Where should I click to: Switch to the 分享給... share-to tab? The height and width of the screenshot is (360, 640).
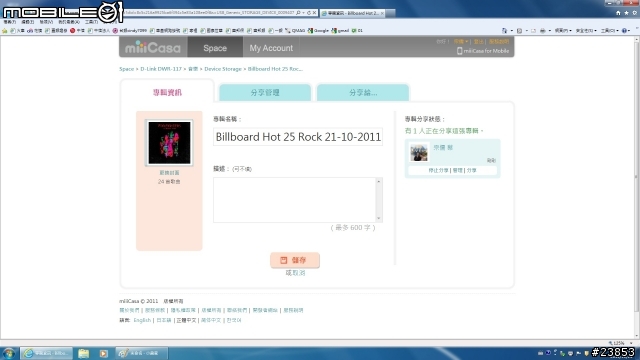pyautogui.click(x=363, y=93)
